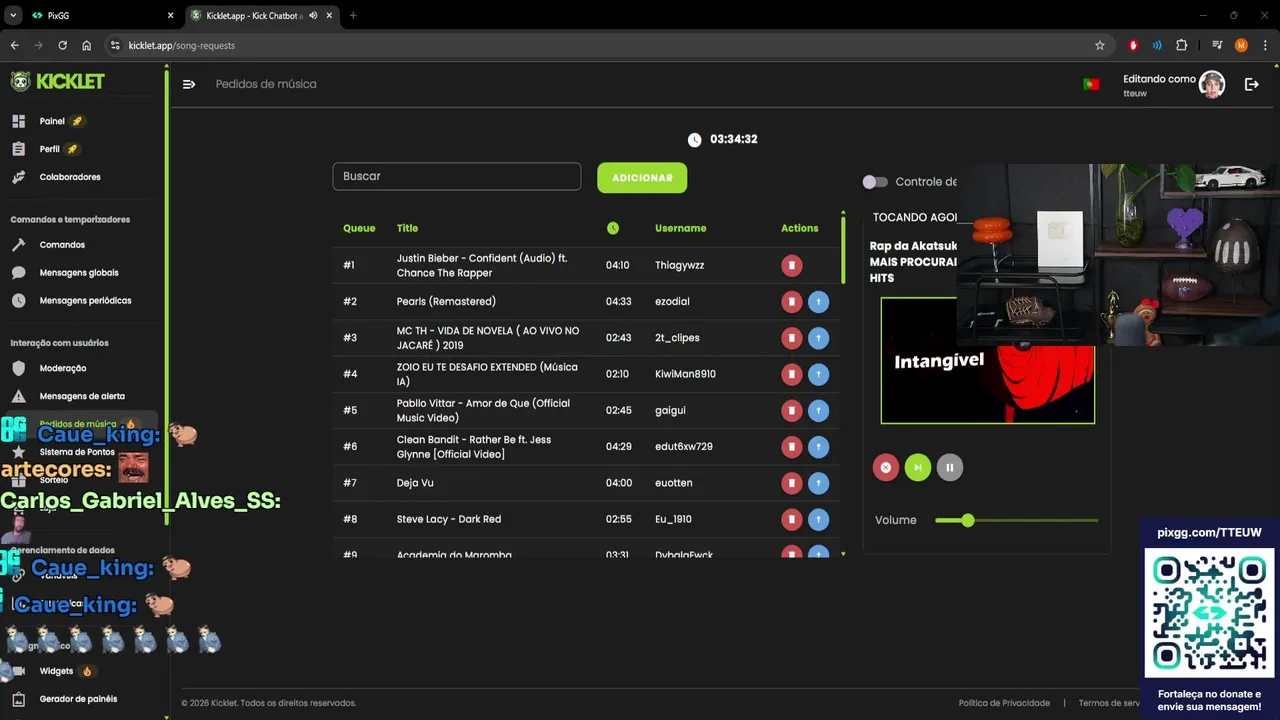Click the ADICIONAR button

point(642,177)
